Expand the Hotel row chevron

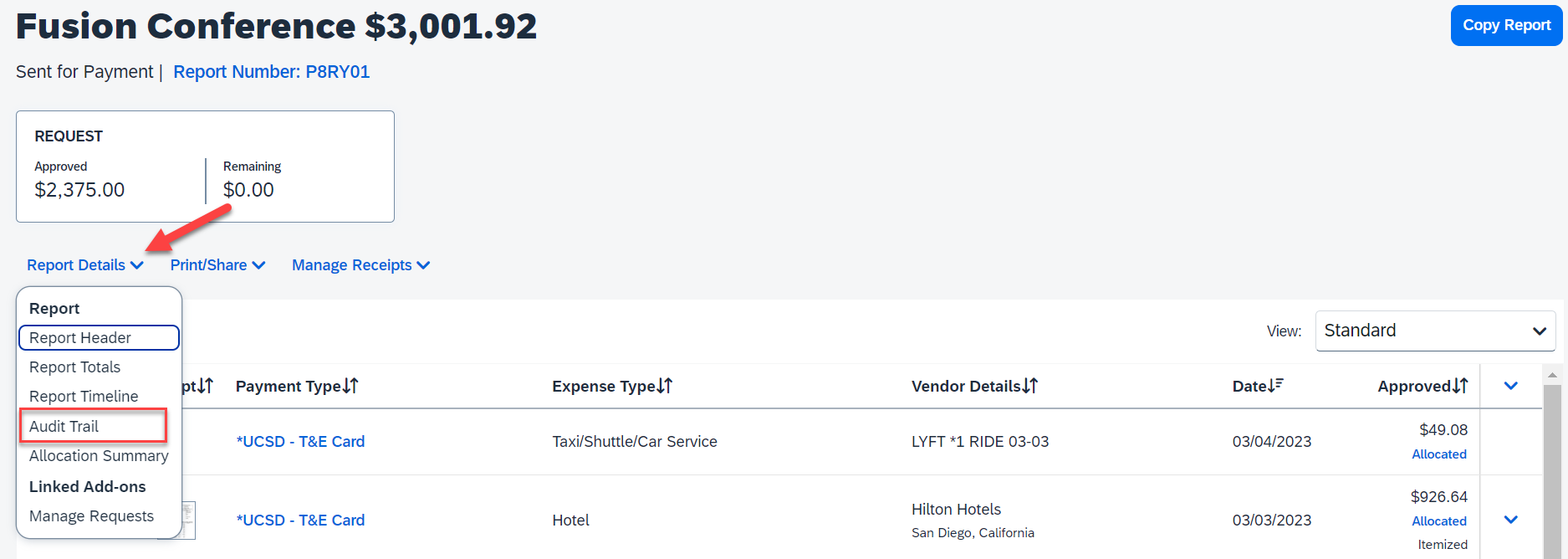coord(1511,520)
